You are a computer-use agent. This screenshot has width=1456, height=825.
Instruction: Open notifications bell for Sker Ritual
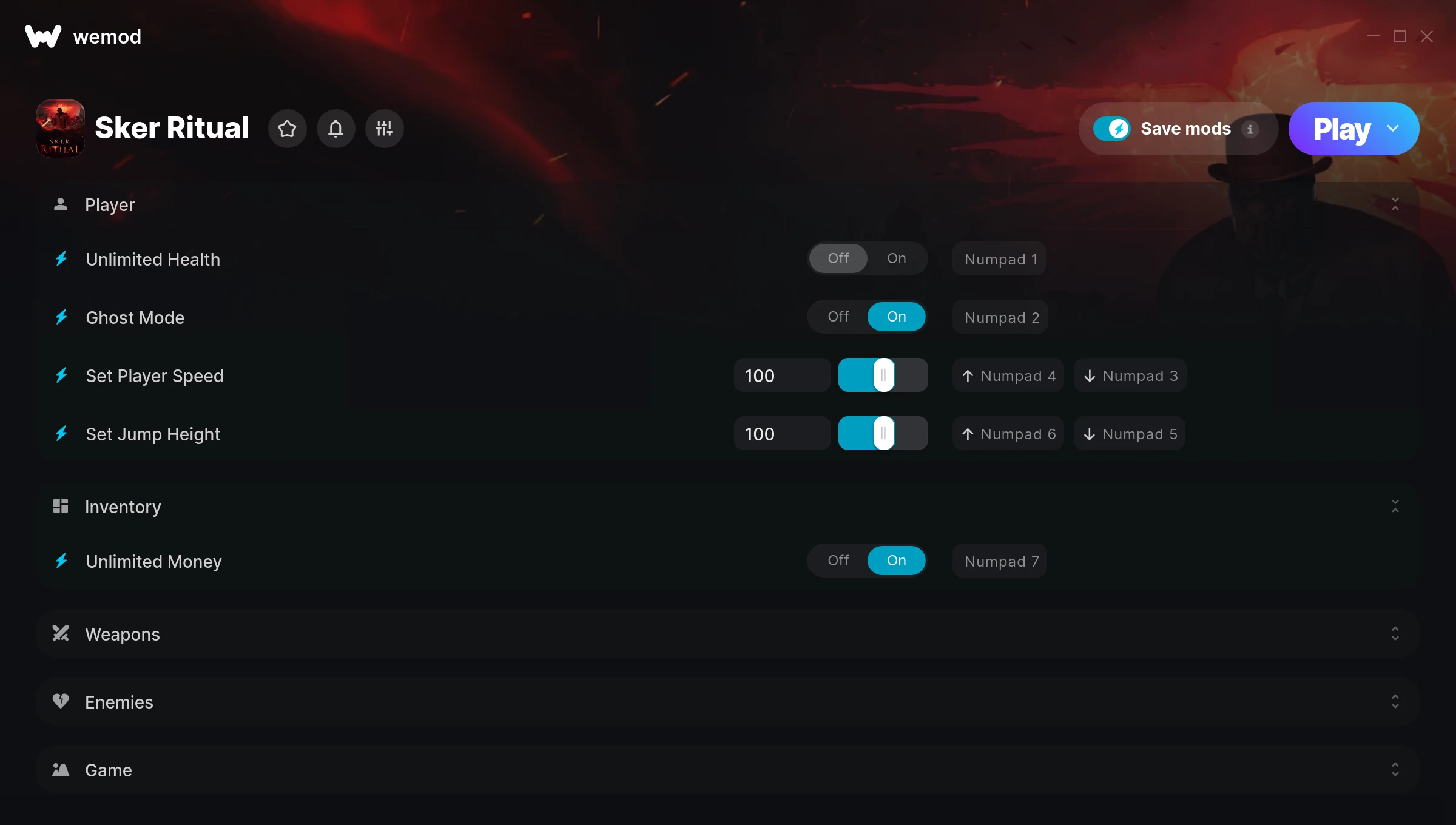click(335, 129)
